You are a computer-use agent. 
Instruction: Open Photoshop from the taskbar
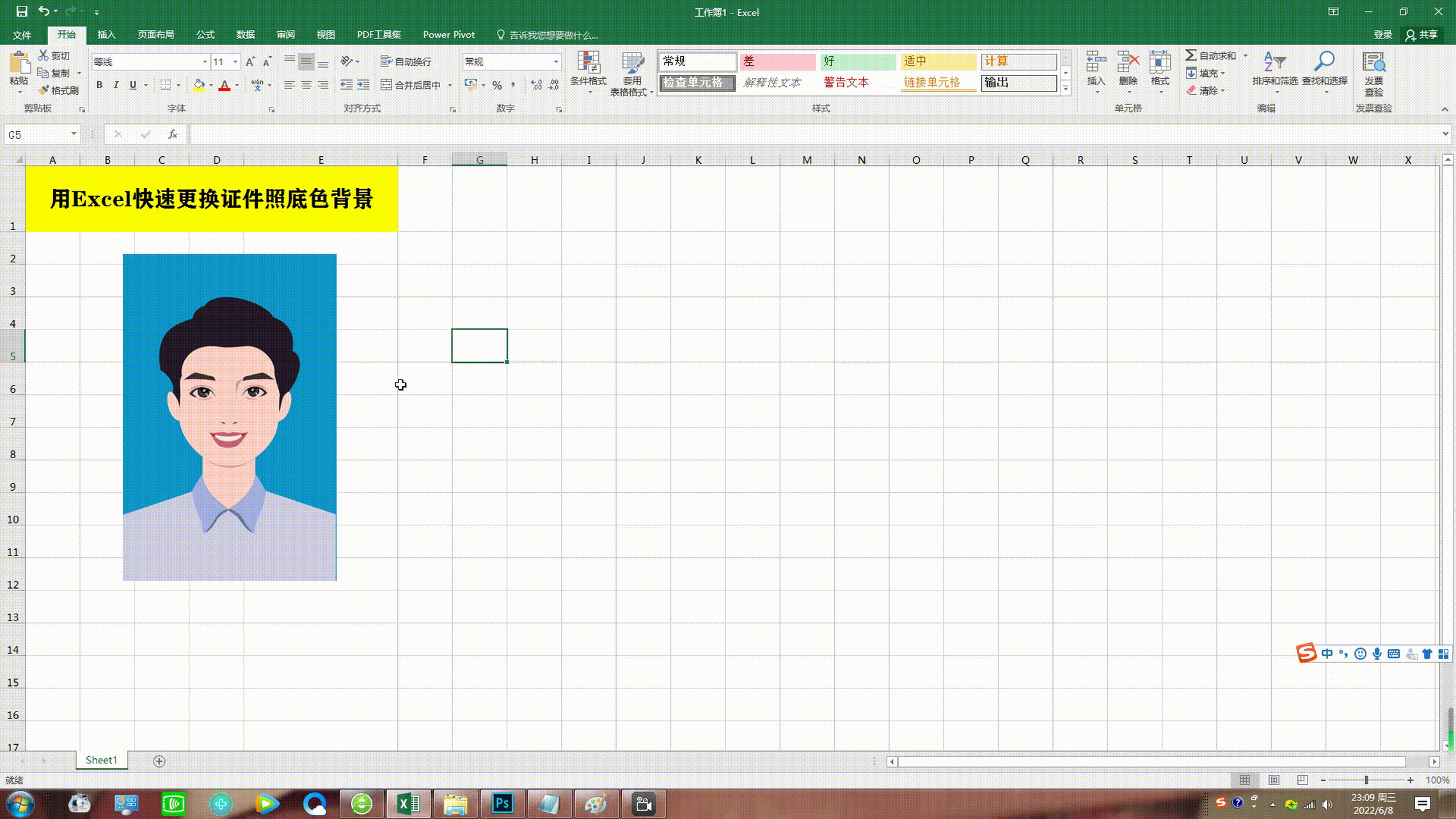502,804
